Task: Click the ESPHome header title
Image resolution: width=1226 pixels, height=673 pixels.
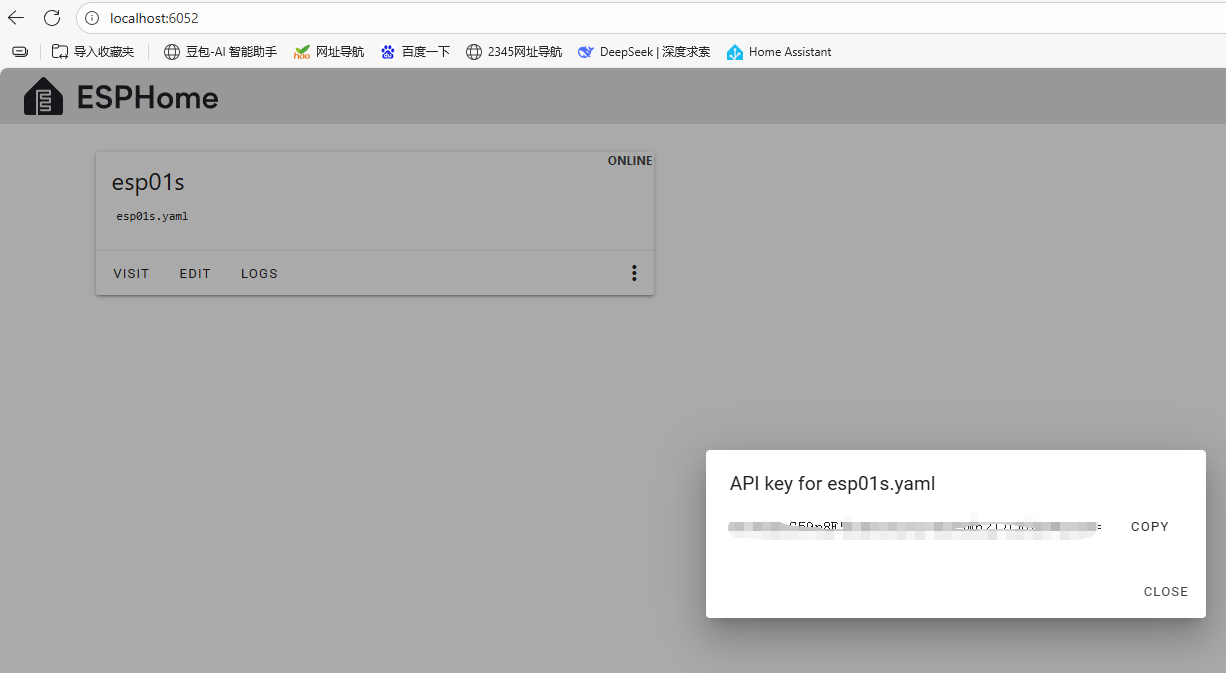Action: coord(147,98)
